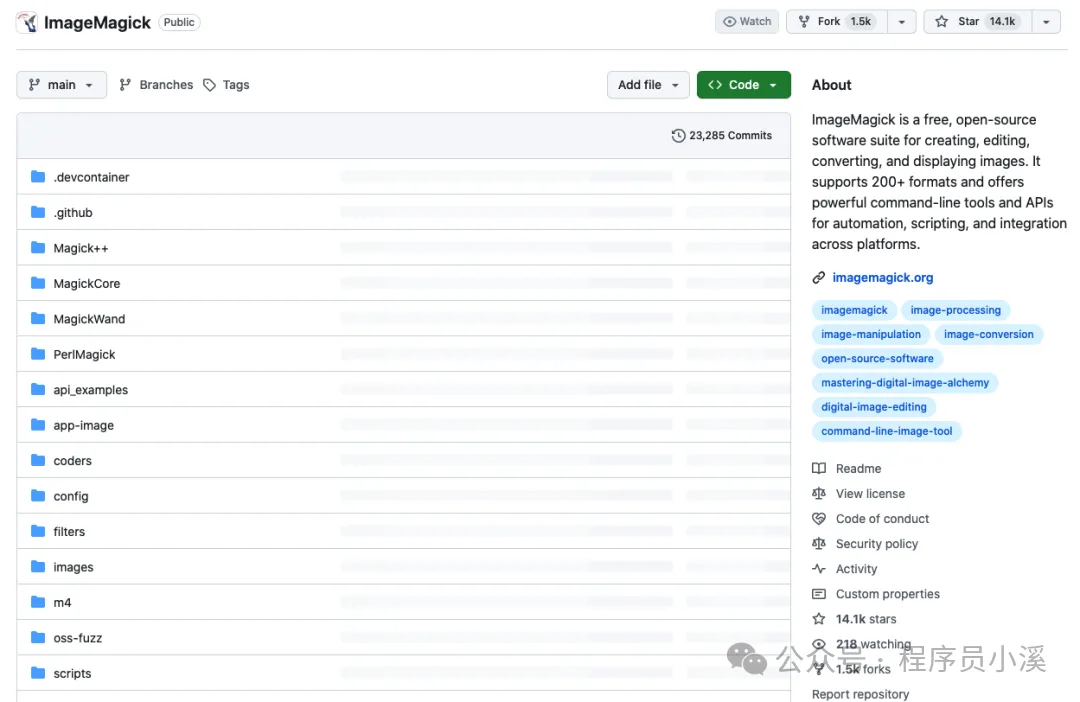Open the Report repository link

pyautogui.click(x=860, y=694)
